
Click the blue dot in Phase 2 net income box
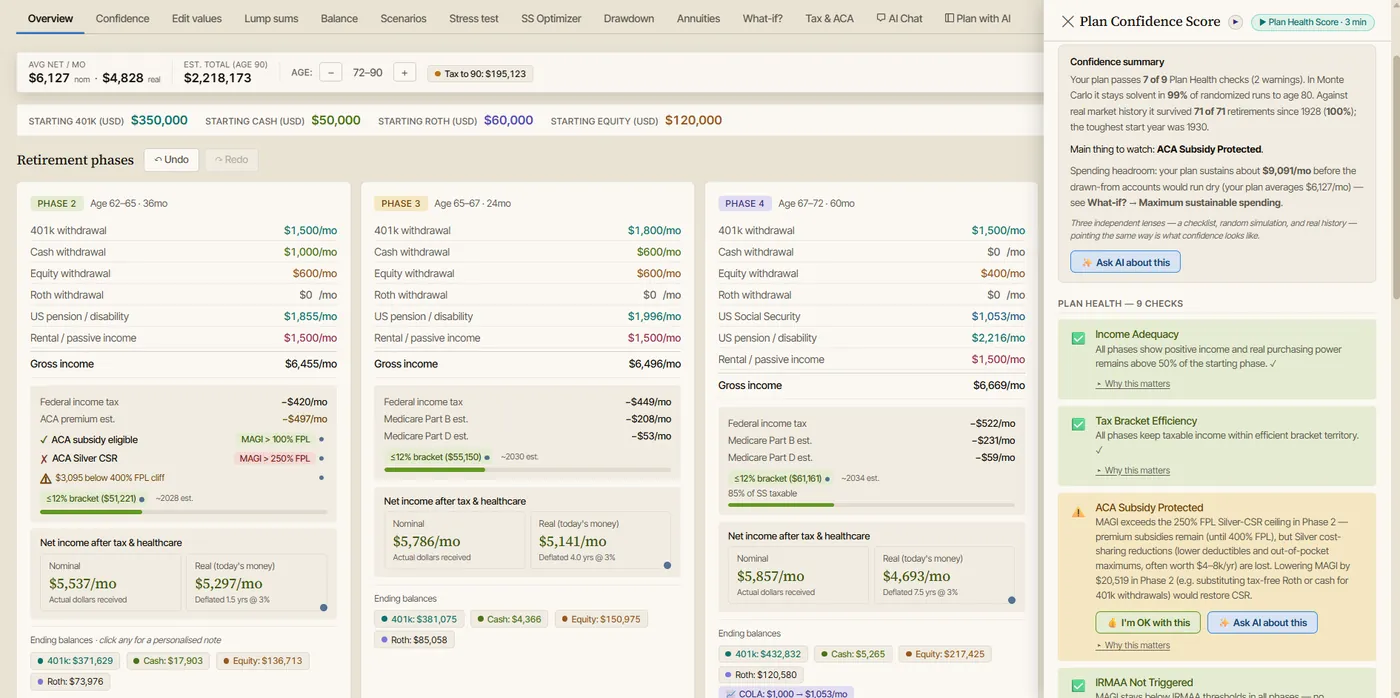pos(323,607)
